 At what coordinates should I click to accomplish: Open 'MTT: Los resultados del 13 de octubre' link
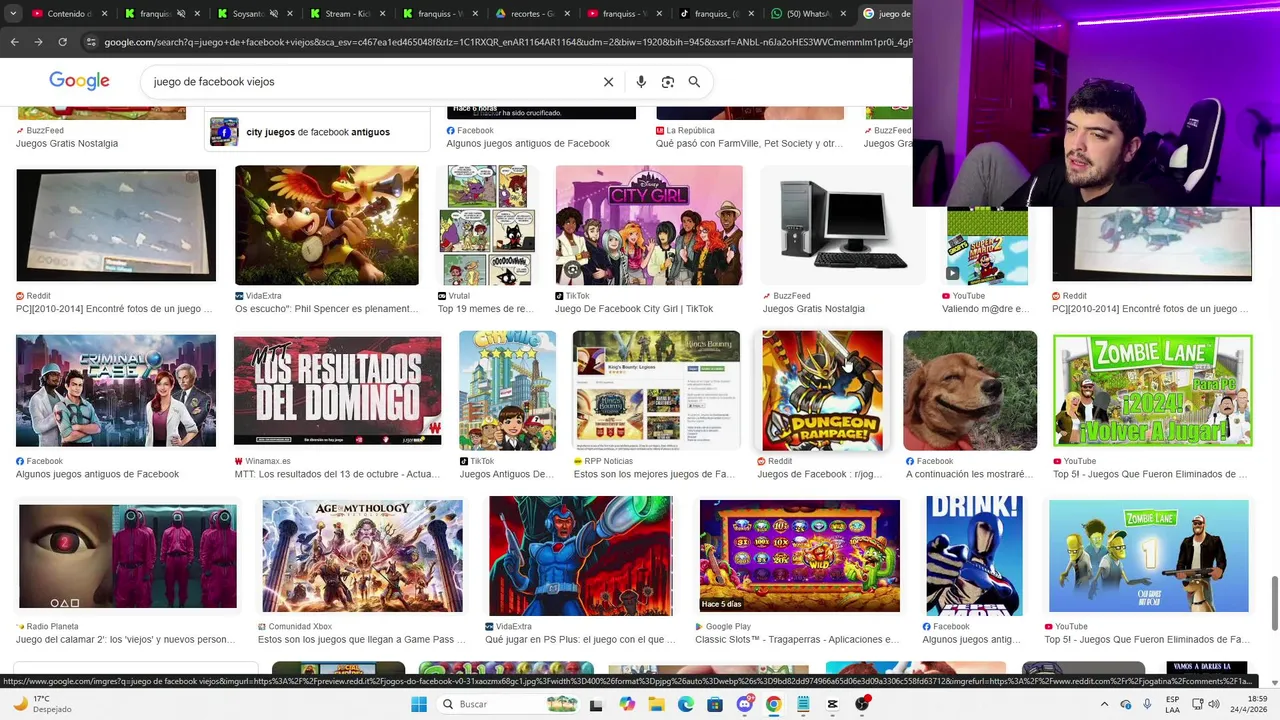337,474
